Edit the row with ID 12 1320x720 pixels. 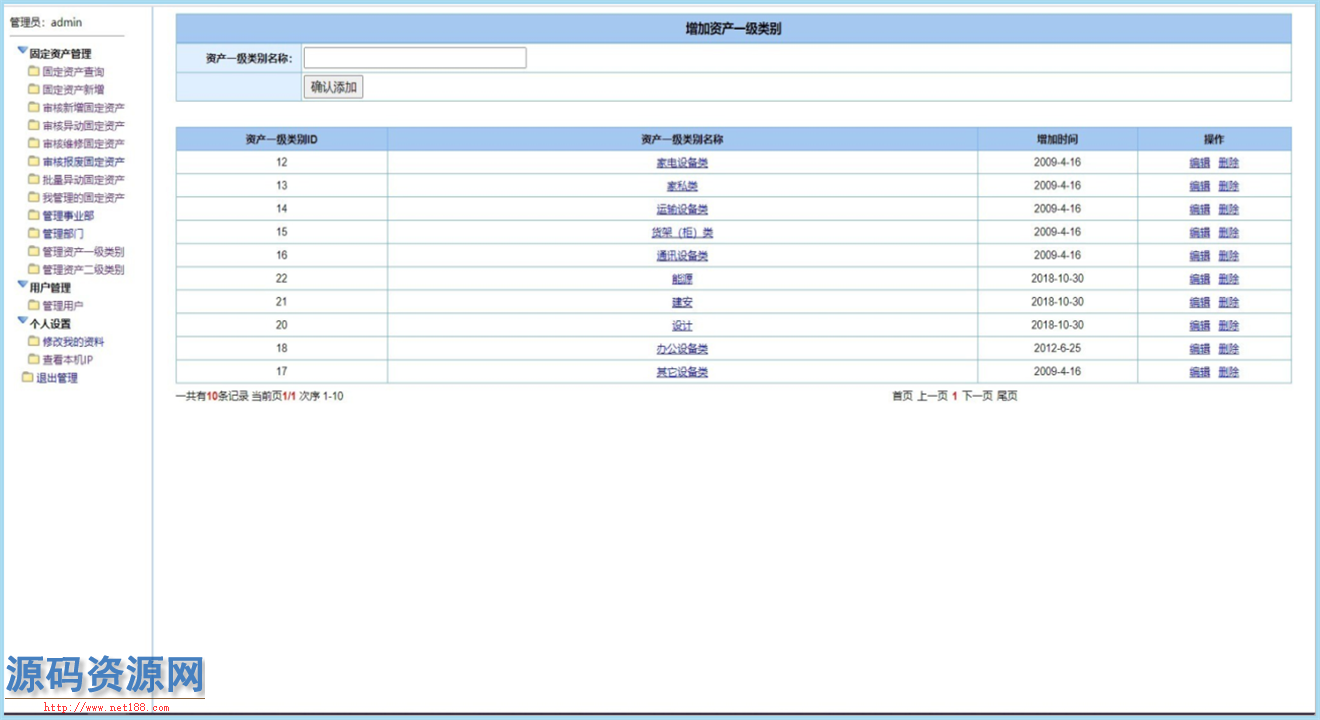pyautogui.click(x=1200, y=163)
